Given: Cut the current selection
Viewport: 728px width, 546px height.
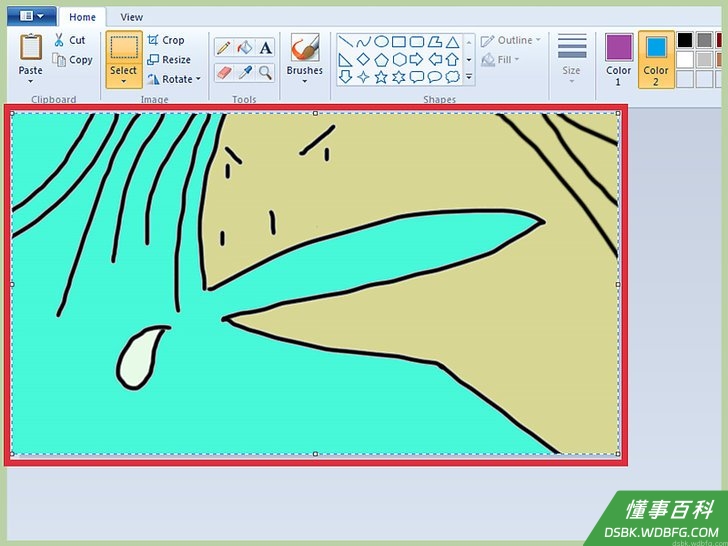Looking at the screenshot, I should coord(70,40).
